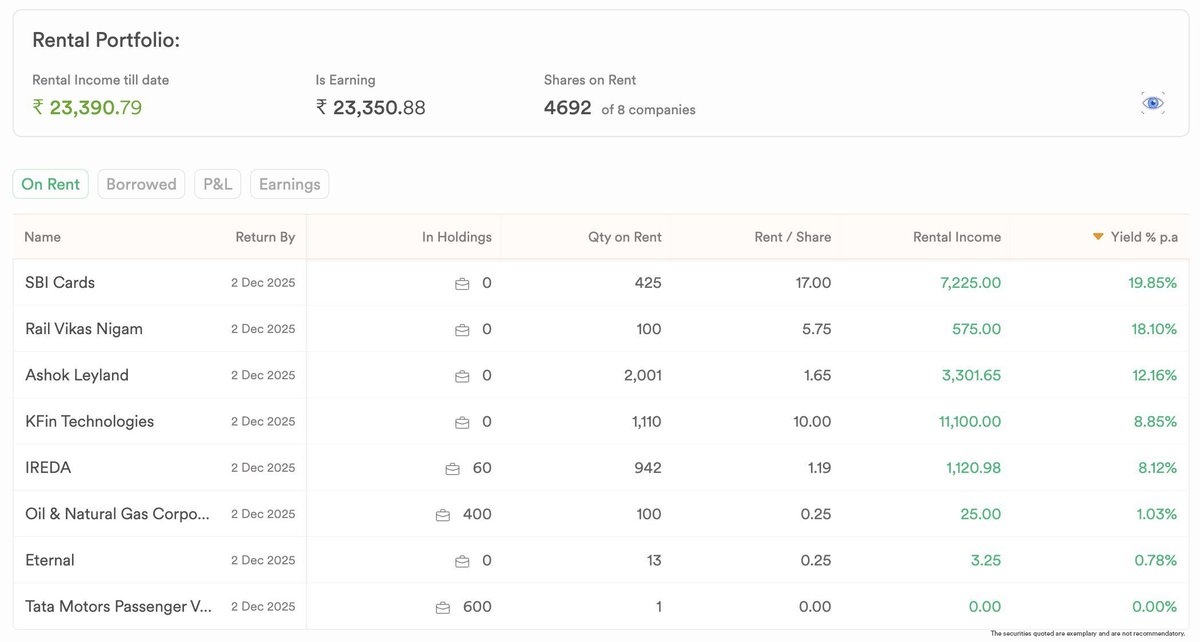1200x642 pixels.
Task: Open the Rail Vikas Nigam stock name
Action: point(84,329)
